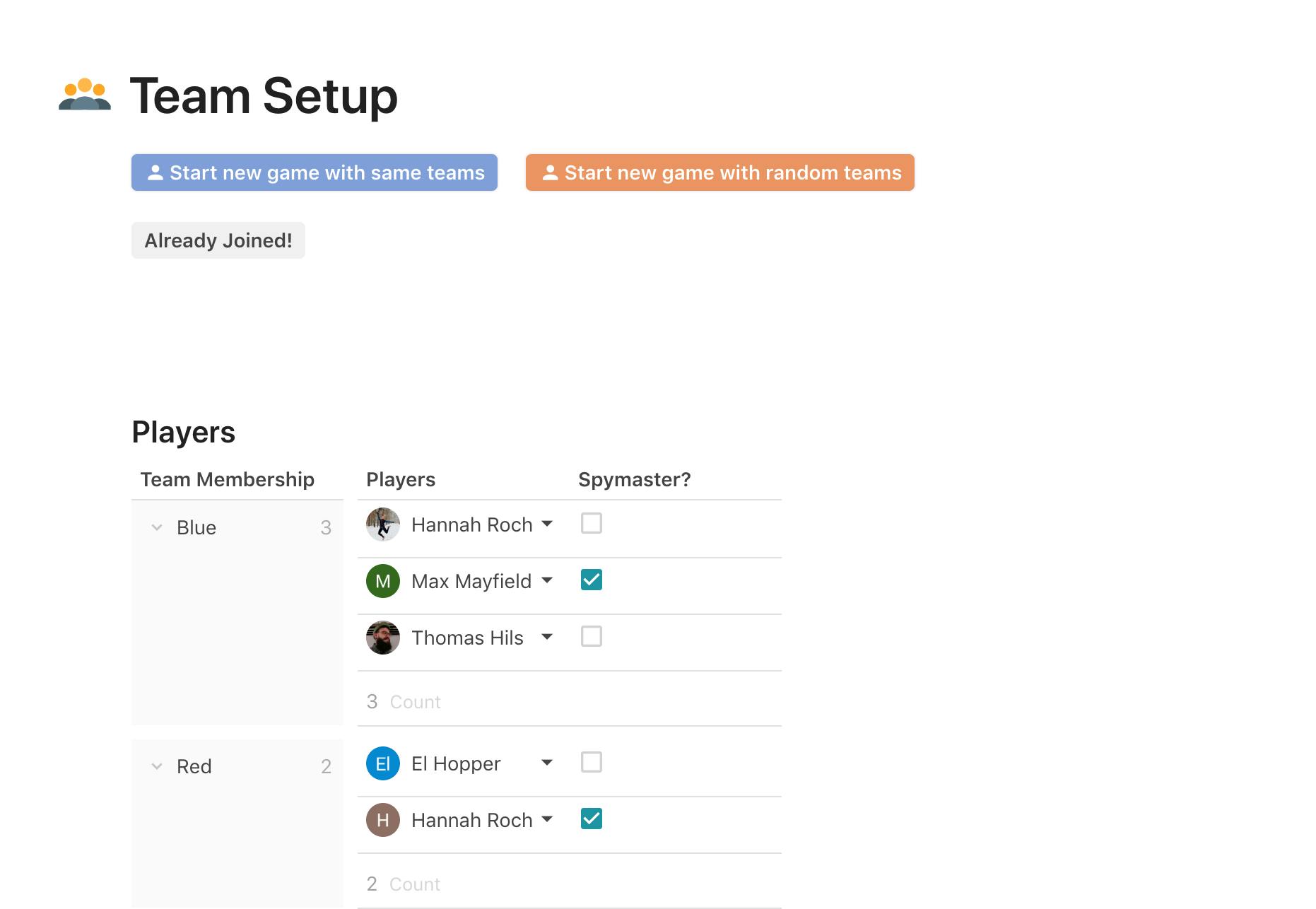Open dropdown arrow next to Thomas Hils

pyautogui.click(x=547, y=638)
